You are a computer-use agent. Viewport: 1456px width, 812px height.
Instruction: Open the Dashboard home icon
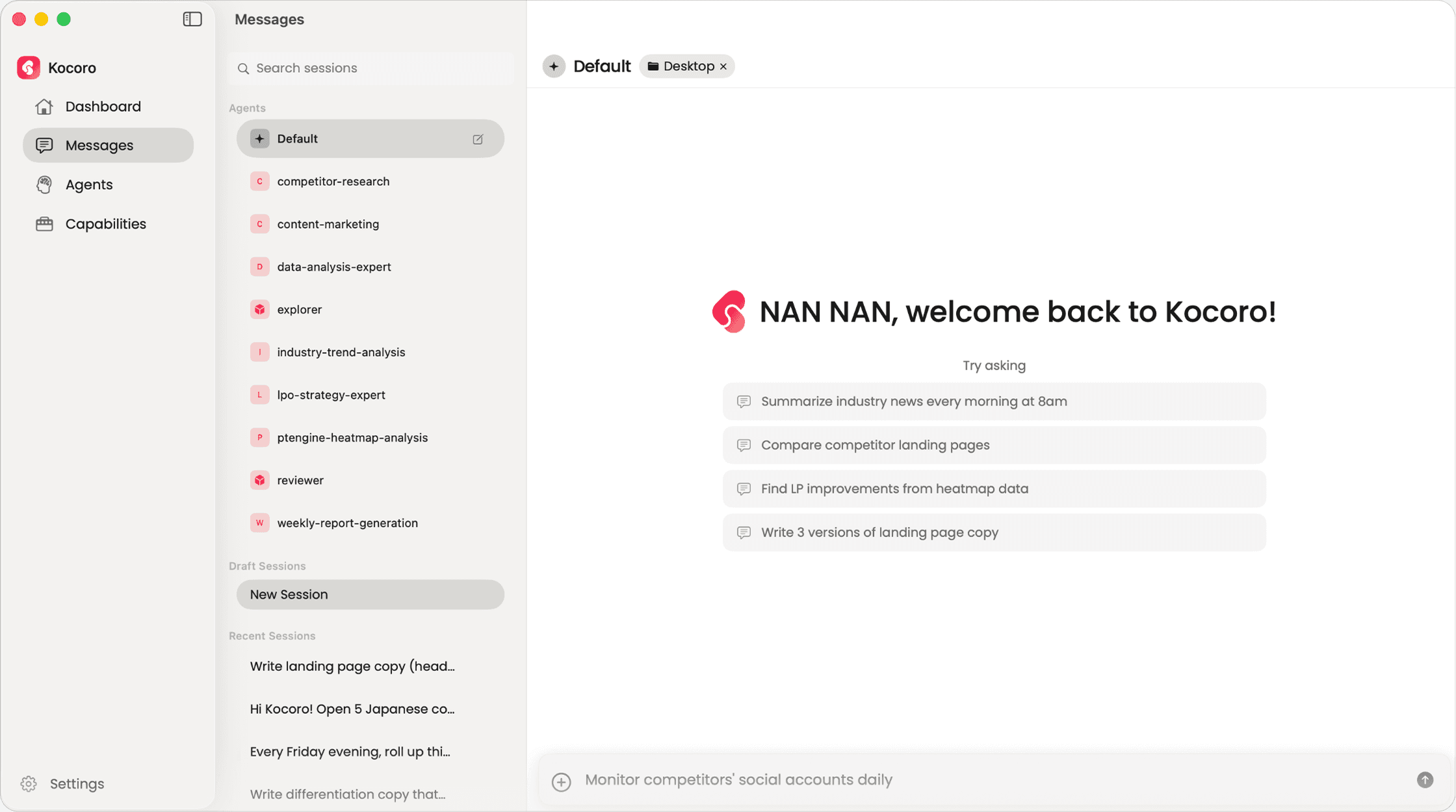(44, 107)
